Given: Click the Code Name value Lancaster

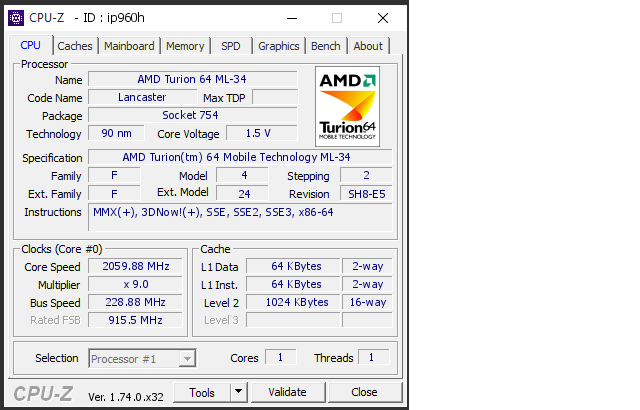Looking at the screenshot, I should tap(142, 97).
